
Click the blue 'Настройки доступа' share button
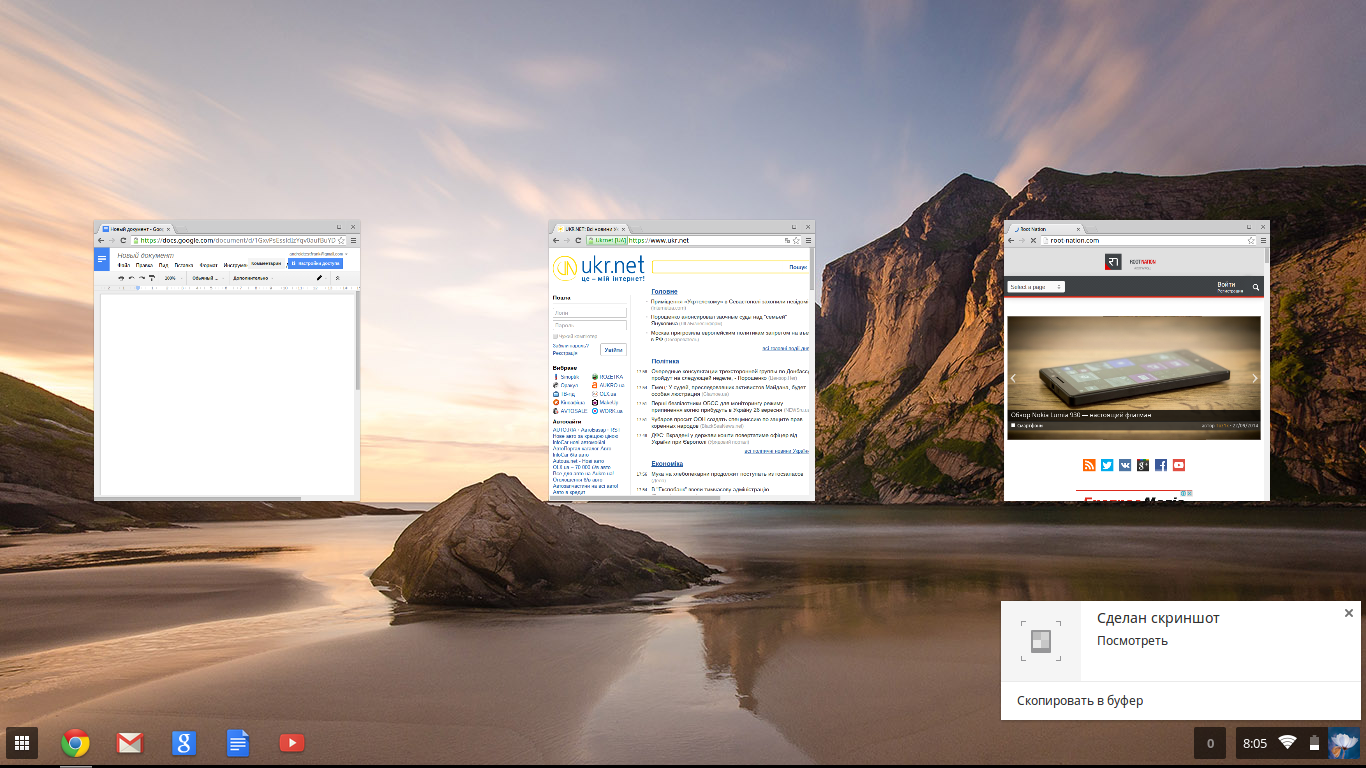[315, 264]
